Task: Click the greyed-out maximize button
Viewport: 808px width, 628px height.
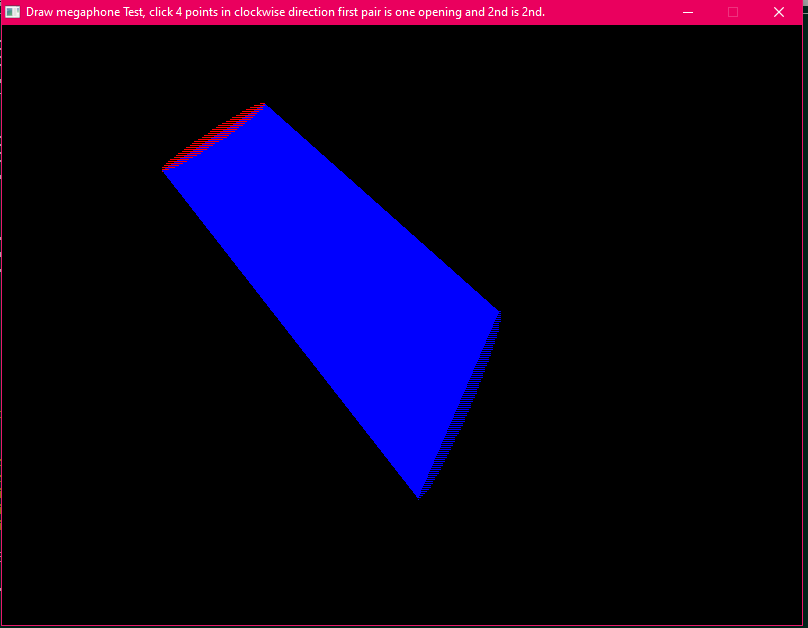Action: (x=733, y=12)
